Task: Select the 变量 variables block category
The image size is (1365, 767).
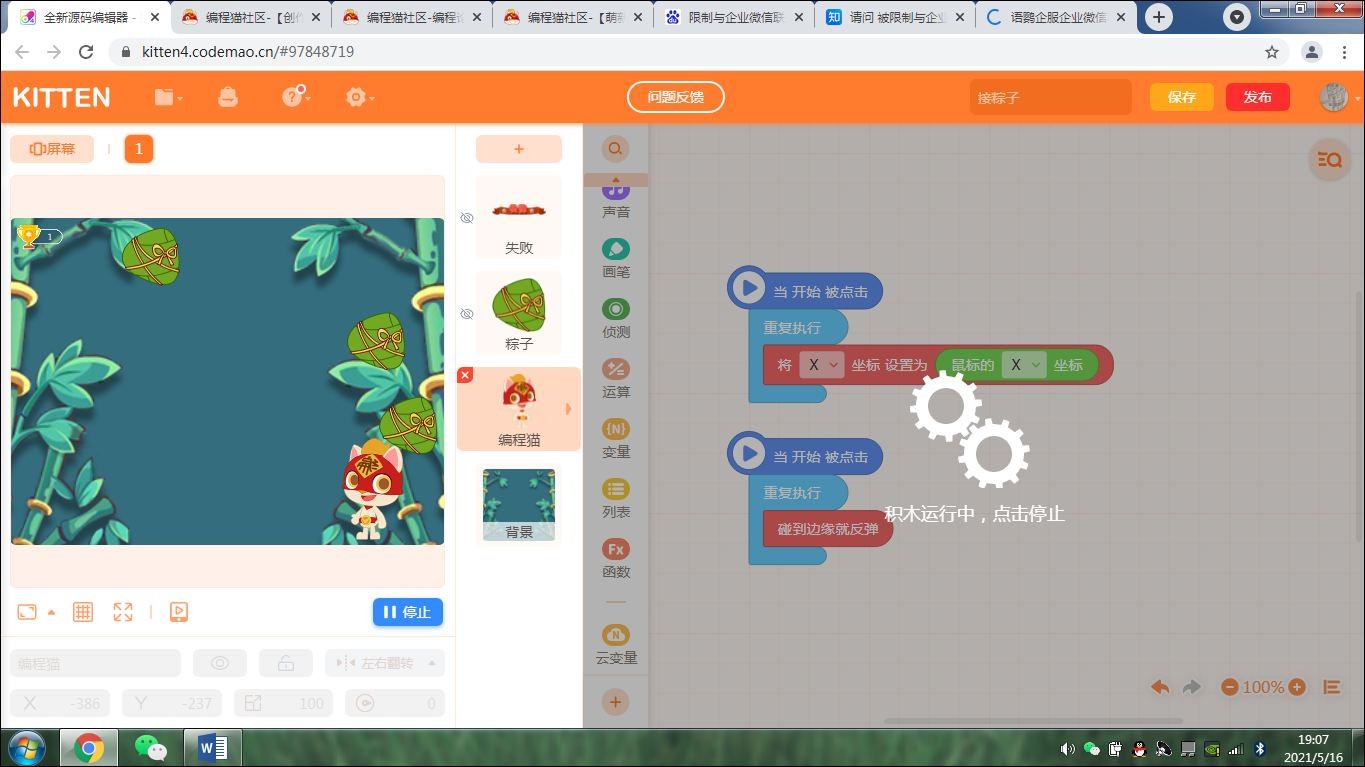Action: coord(616,438)
